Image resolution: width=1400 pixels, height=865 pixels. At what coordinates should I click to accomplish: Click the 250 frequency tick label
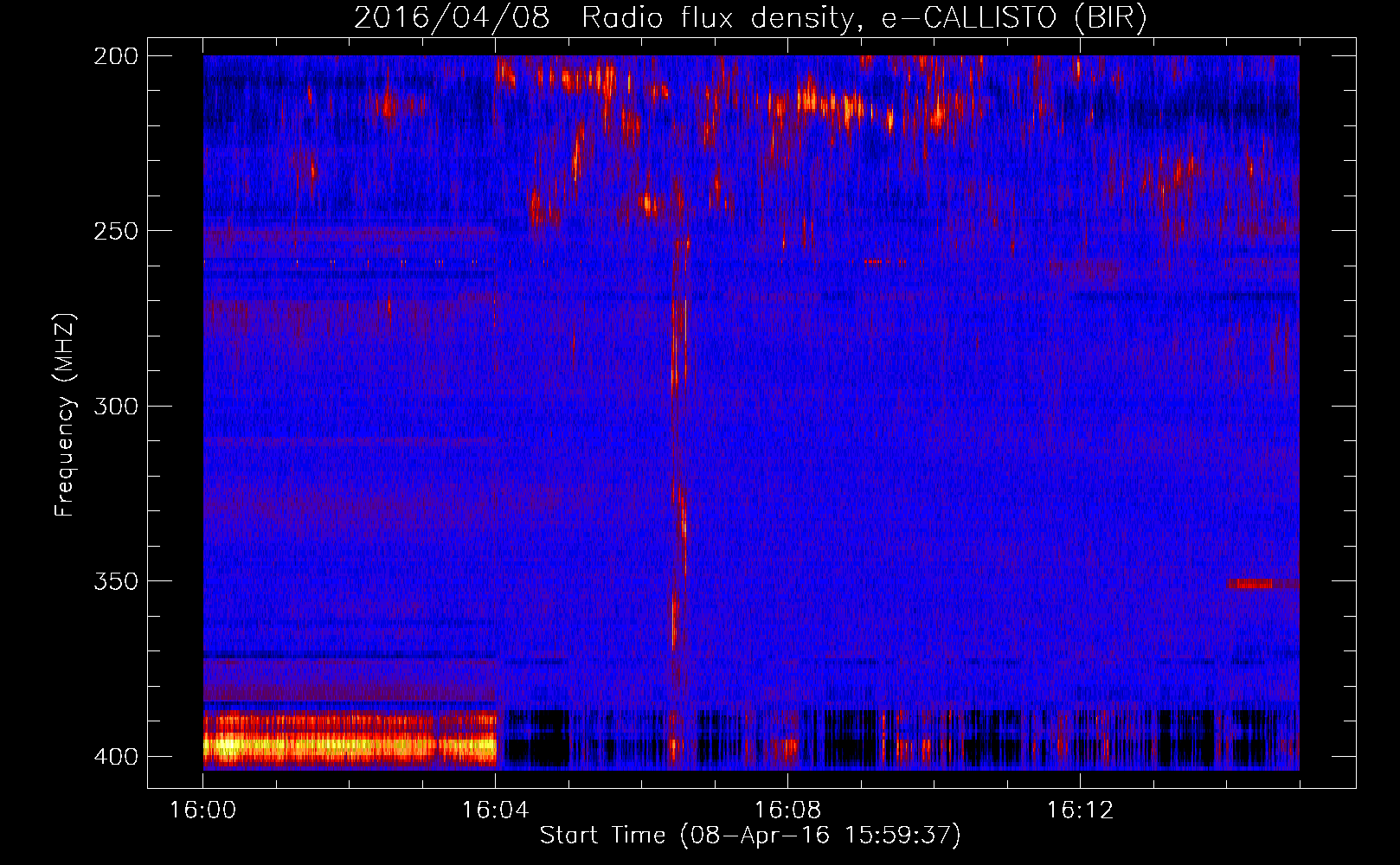[x=116, y=231]
